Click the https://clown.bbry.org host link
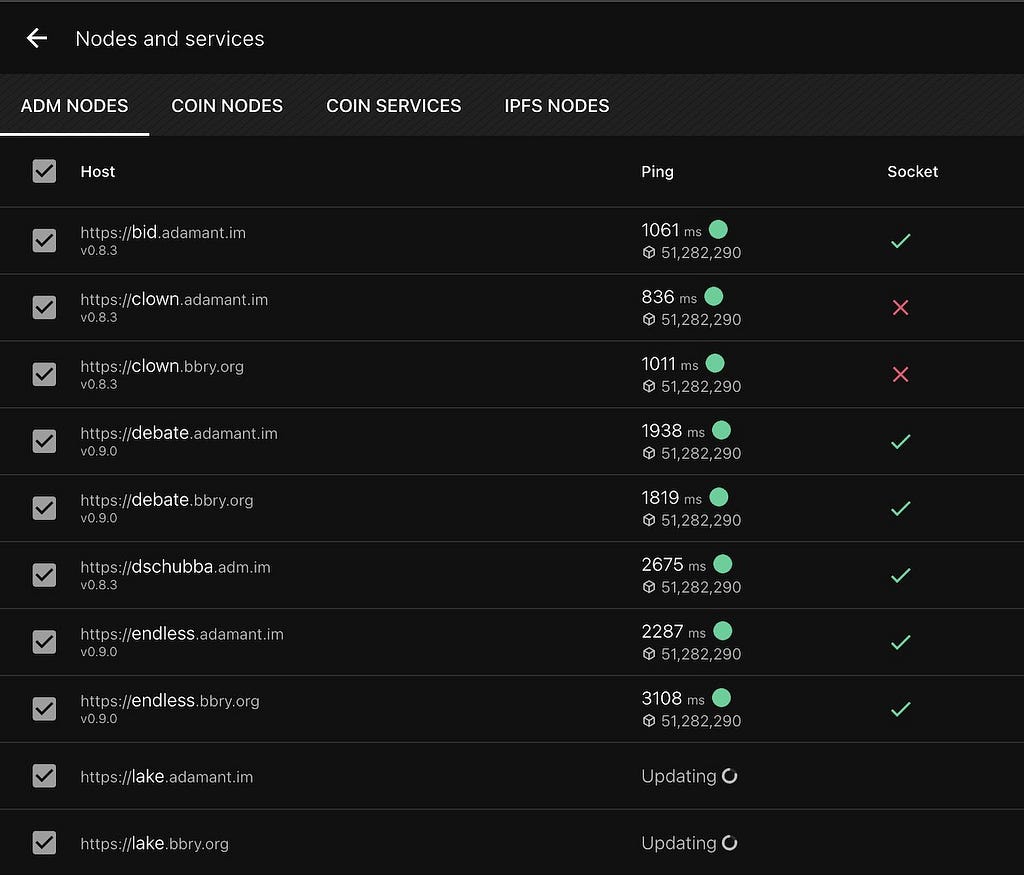The width and height of the screenshot is (1024, 875). [x=162, y=366]
